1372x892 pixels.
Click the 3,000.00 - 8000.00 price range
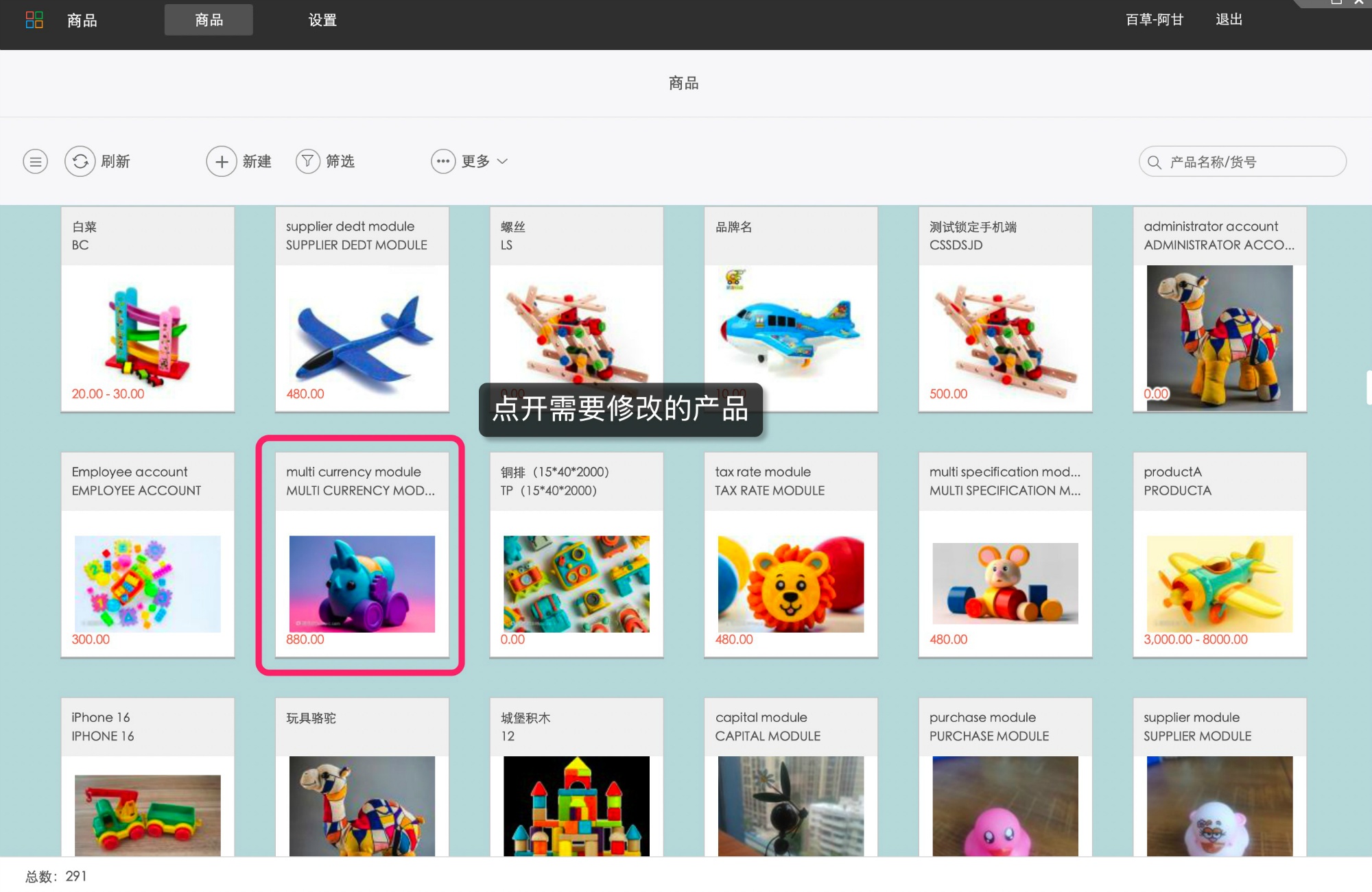pos(1196,640)
